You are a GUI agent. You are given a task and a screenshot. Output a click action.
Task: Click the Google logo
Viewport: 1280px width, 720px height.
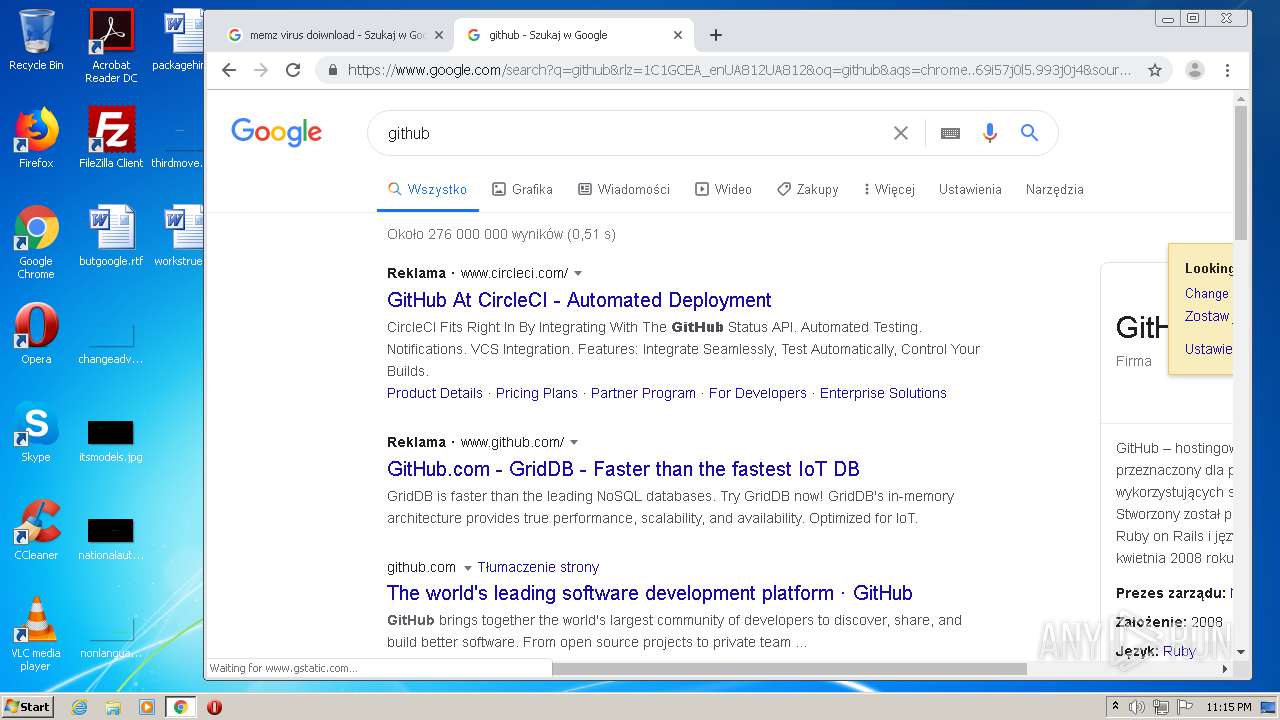(276, 132)
